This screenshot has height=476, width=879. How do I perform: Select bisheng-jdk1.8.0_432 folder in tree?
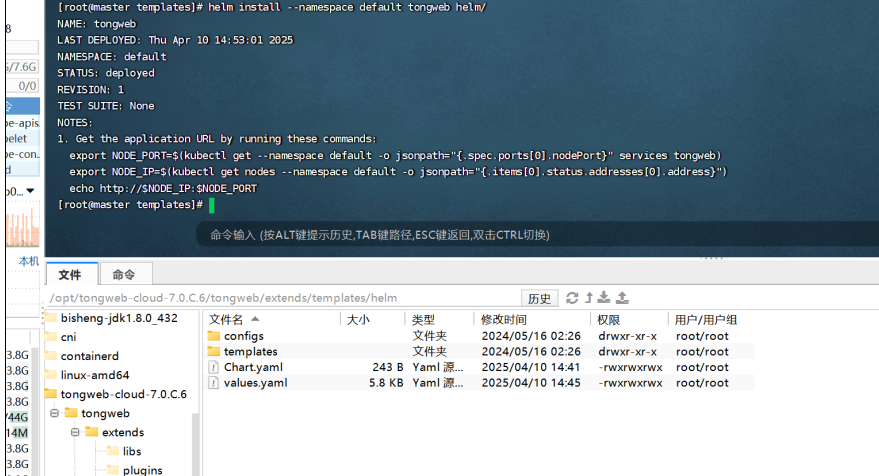[119, 318]
